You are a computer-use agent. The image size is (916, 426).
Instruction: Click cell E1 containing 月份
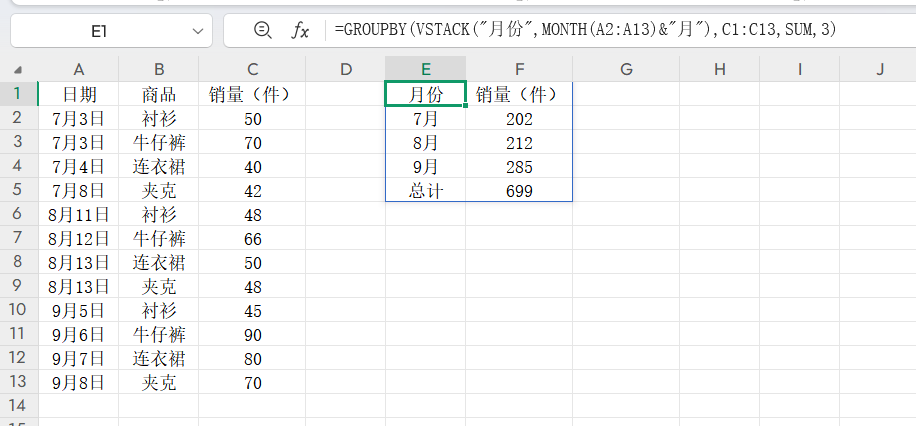tap(425, 94)
